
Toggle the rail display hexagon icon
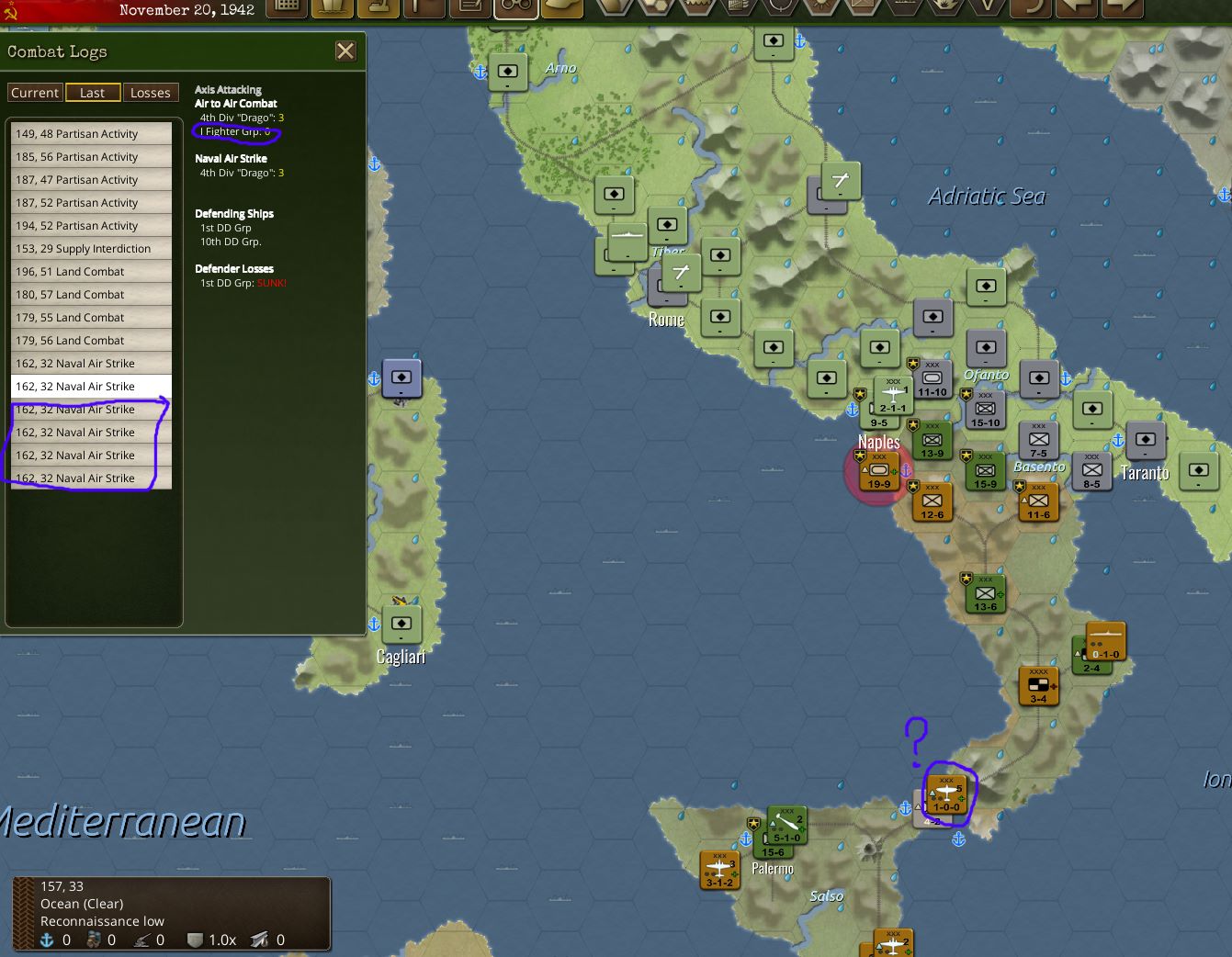point(738,7)
